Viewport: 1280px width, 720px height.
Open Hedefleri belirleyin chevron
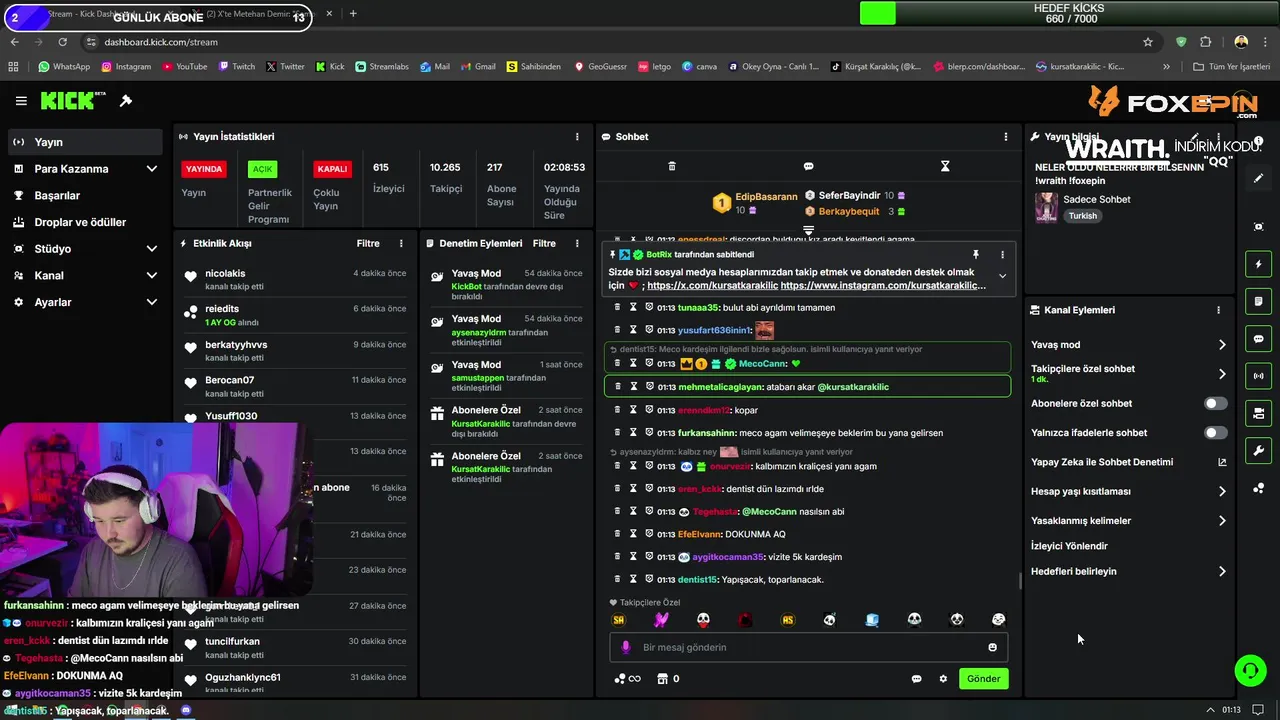click(1221, 571)
